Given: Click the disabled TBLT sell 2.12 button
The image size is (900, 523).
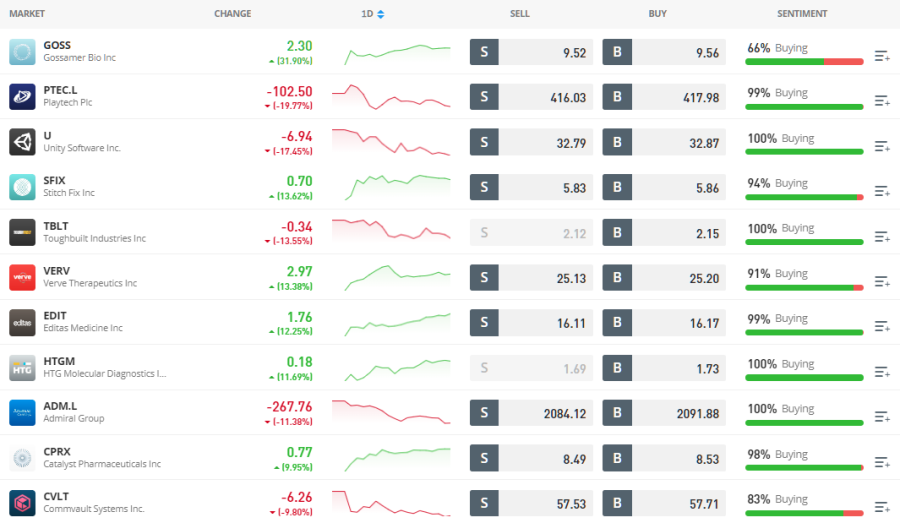Looking at the screenshot, I should coord(532,233).
